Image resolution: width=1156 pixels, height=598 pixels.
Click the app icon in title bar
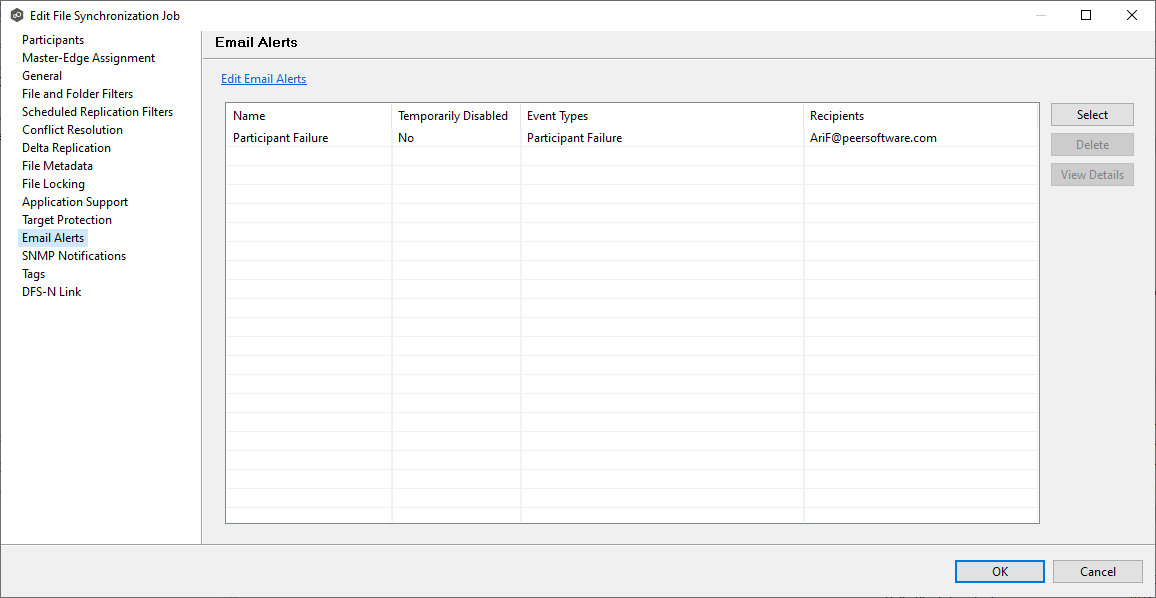point(16,15)
